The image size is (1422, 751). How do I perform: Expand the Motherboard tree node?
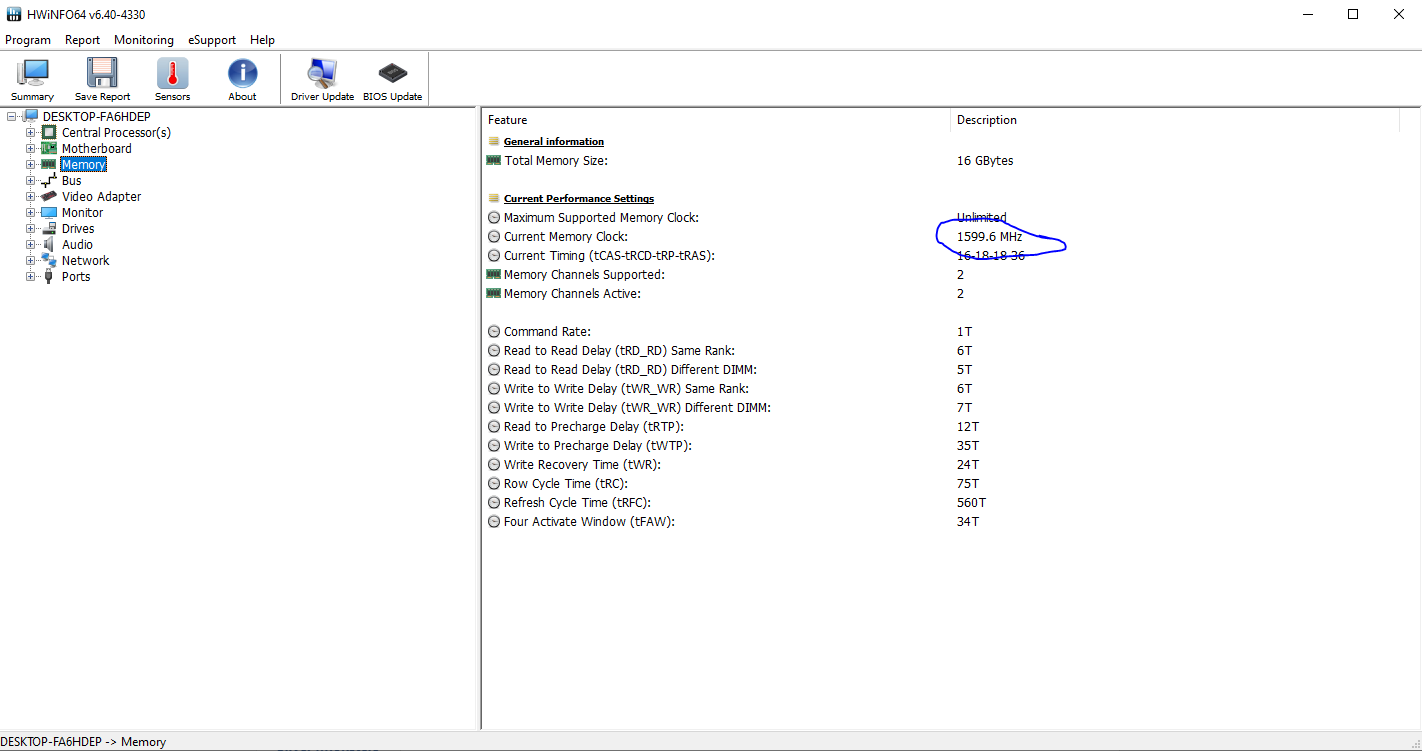coord(31,148)
